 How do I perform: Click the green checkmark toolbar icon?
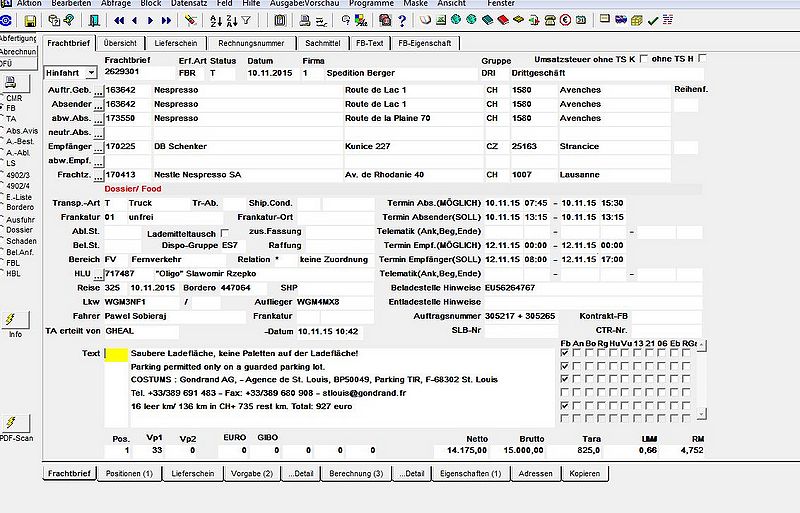click(x=653, y=20)
